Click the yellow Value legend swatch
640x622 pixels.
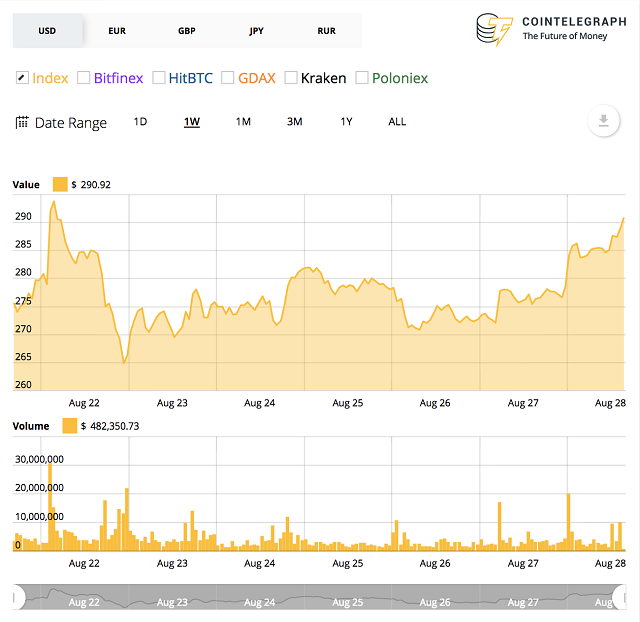pyautogui.click(x=59, y=185)
